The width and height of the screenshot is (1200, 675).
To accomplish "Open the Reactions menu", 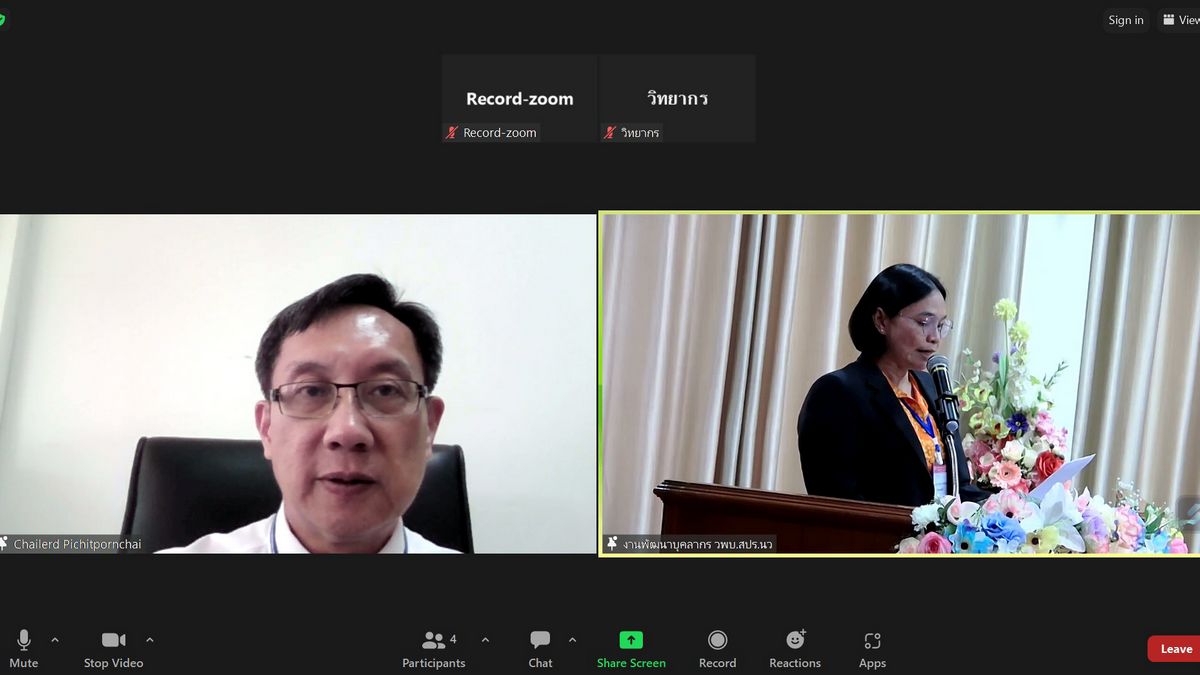I will click(x=795, y=648).
